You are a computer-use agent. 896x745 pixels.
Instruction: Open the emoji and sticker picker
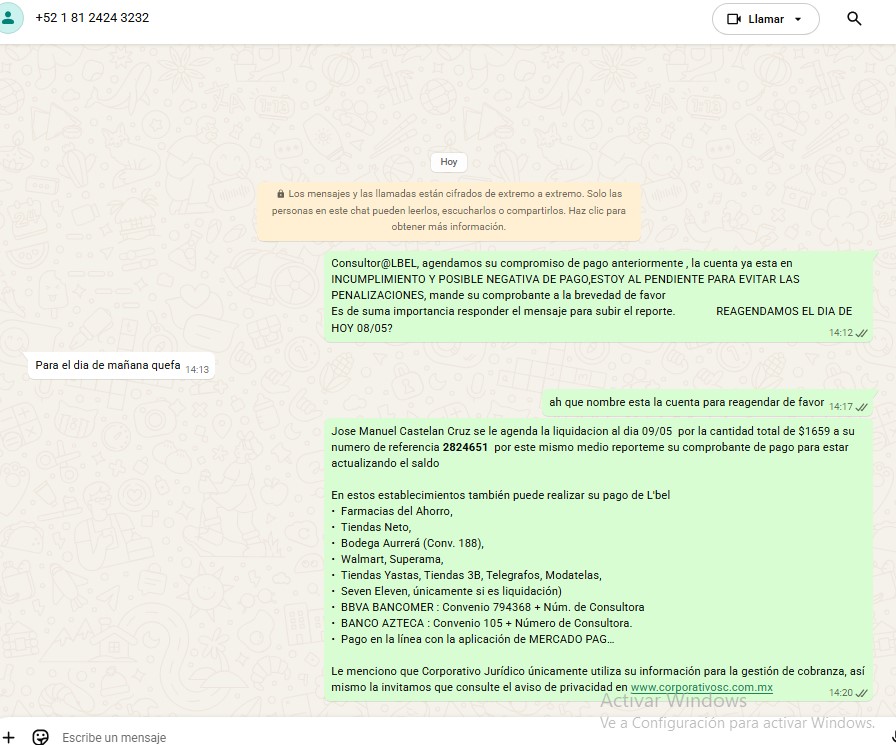[x=40, y=737]
